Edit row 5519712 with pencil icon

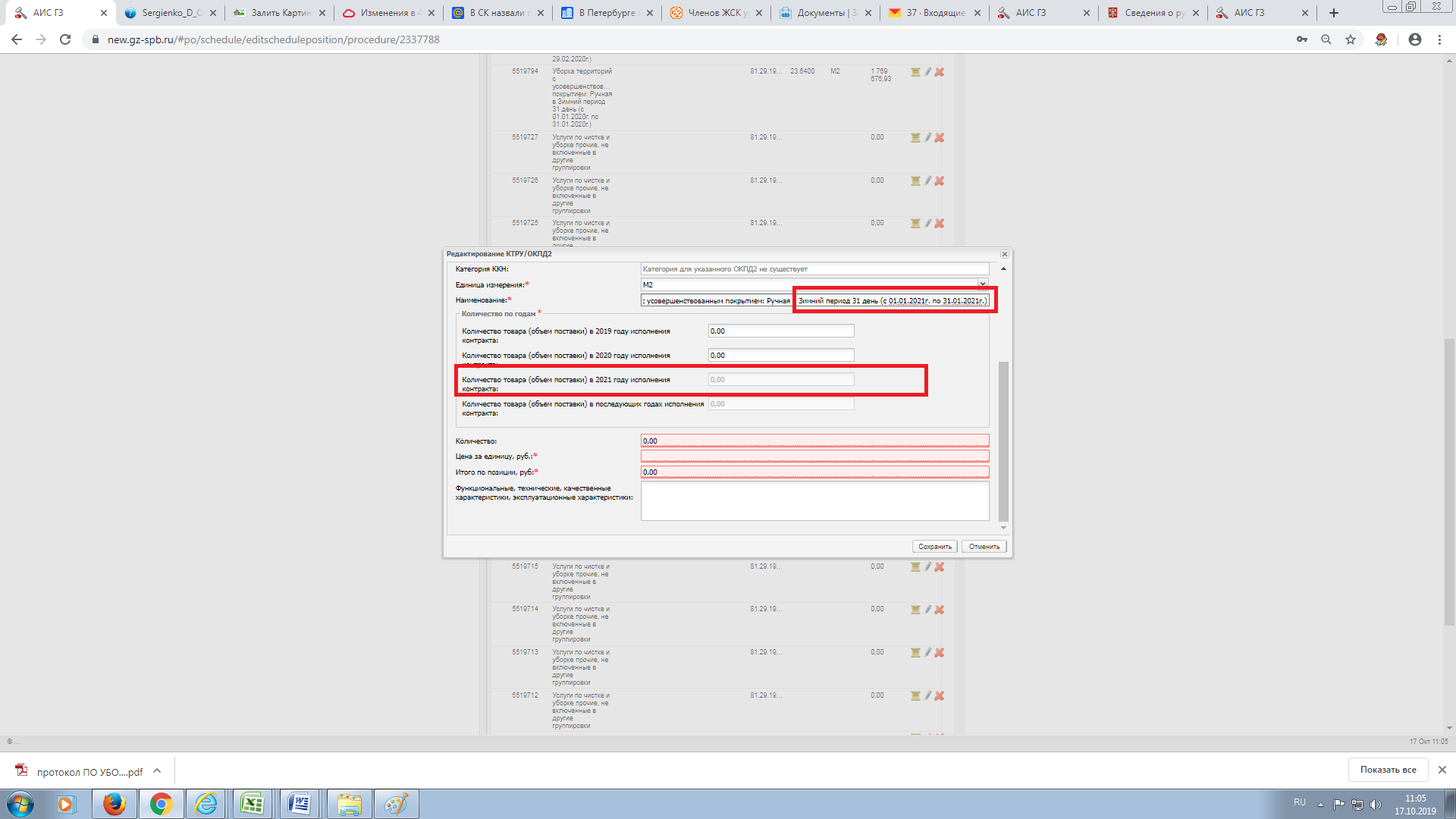tap(927, 696)
